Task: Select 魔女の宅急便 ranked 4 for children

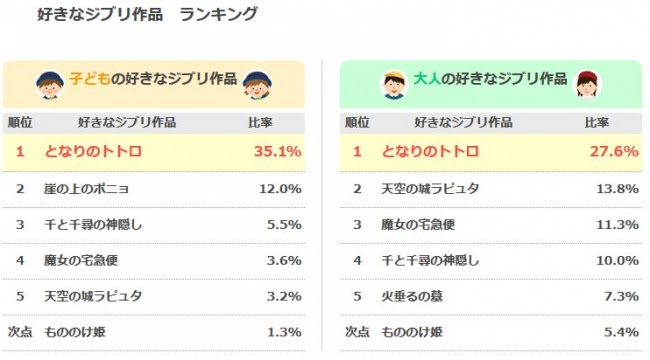Action: click(81, 260)
